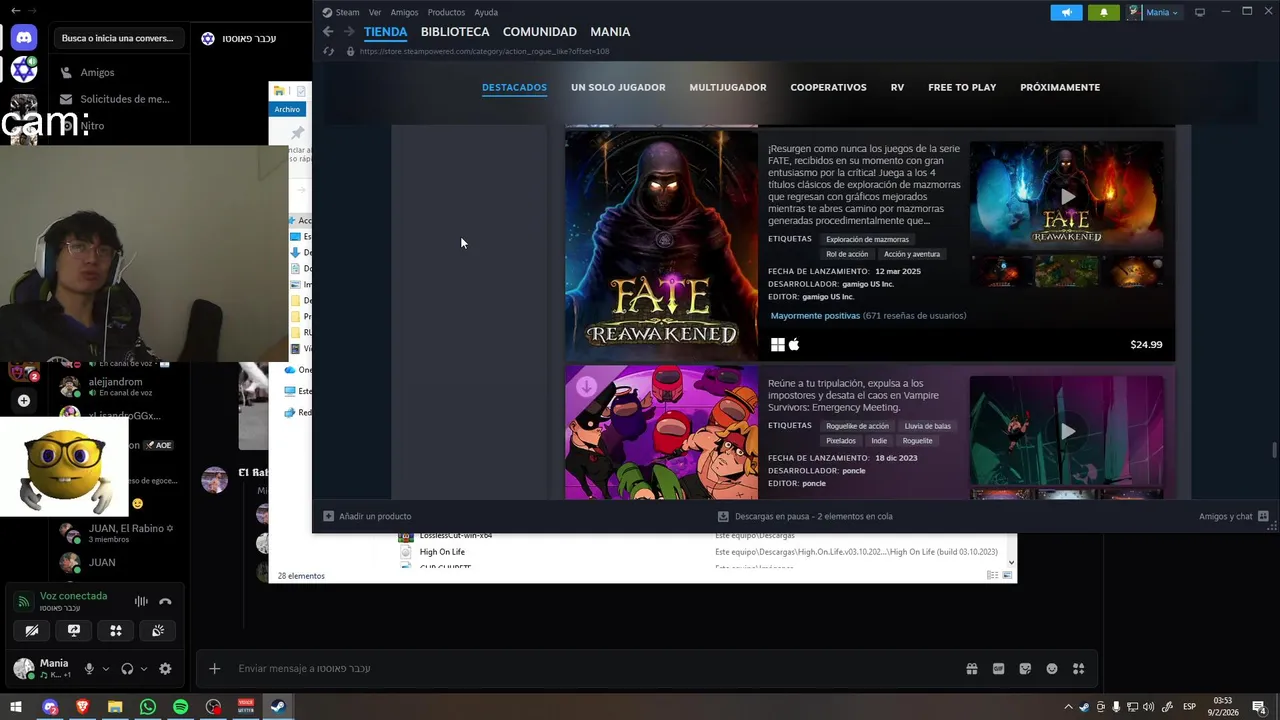Switch Steam to Big Picture mode

[x=1200, y=12]
